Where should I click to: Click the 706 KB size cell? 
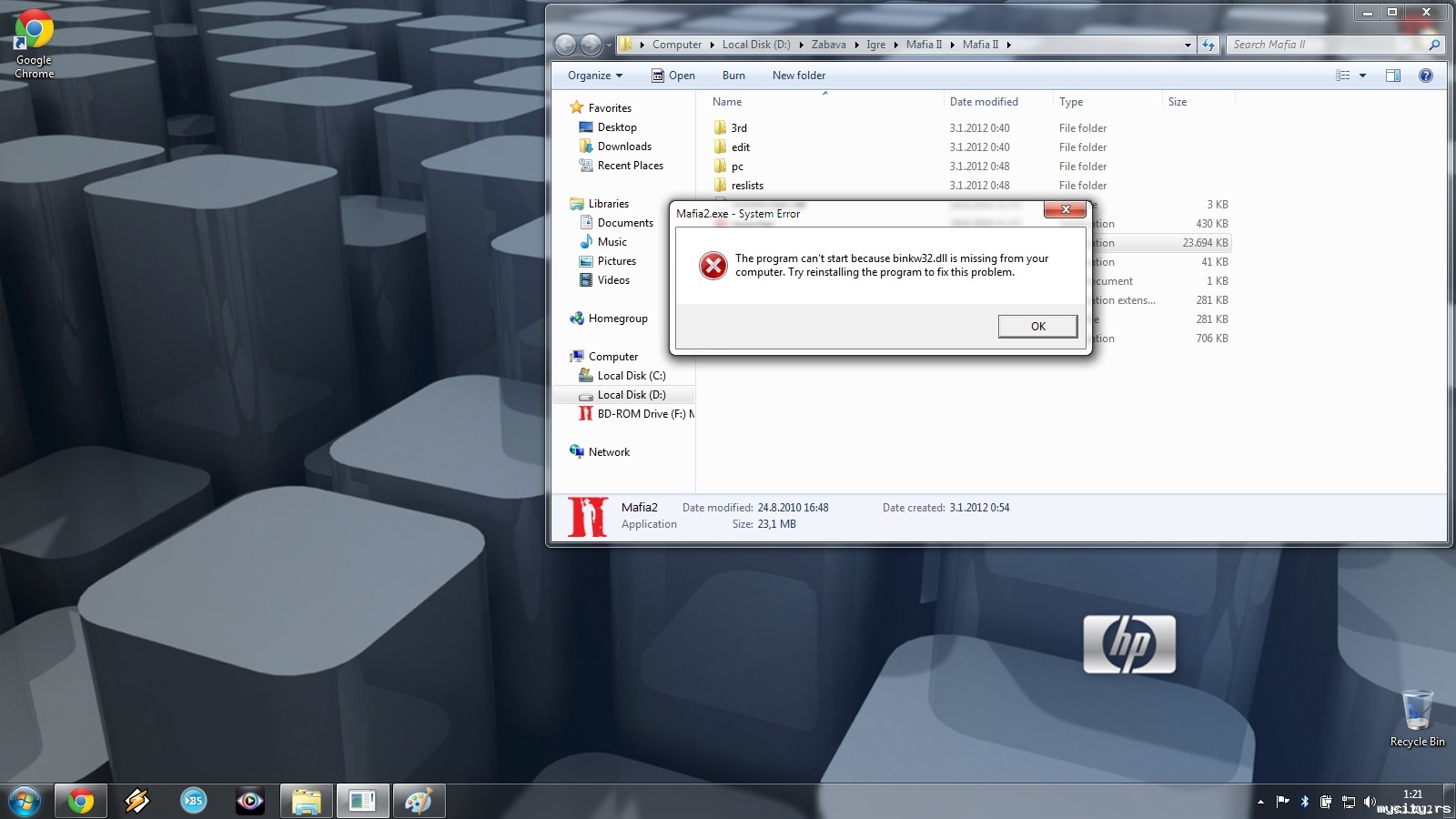[x=1211, y=339]
